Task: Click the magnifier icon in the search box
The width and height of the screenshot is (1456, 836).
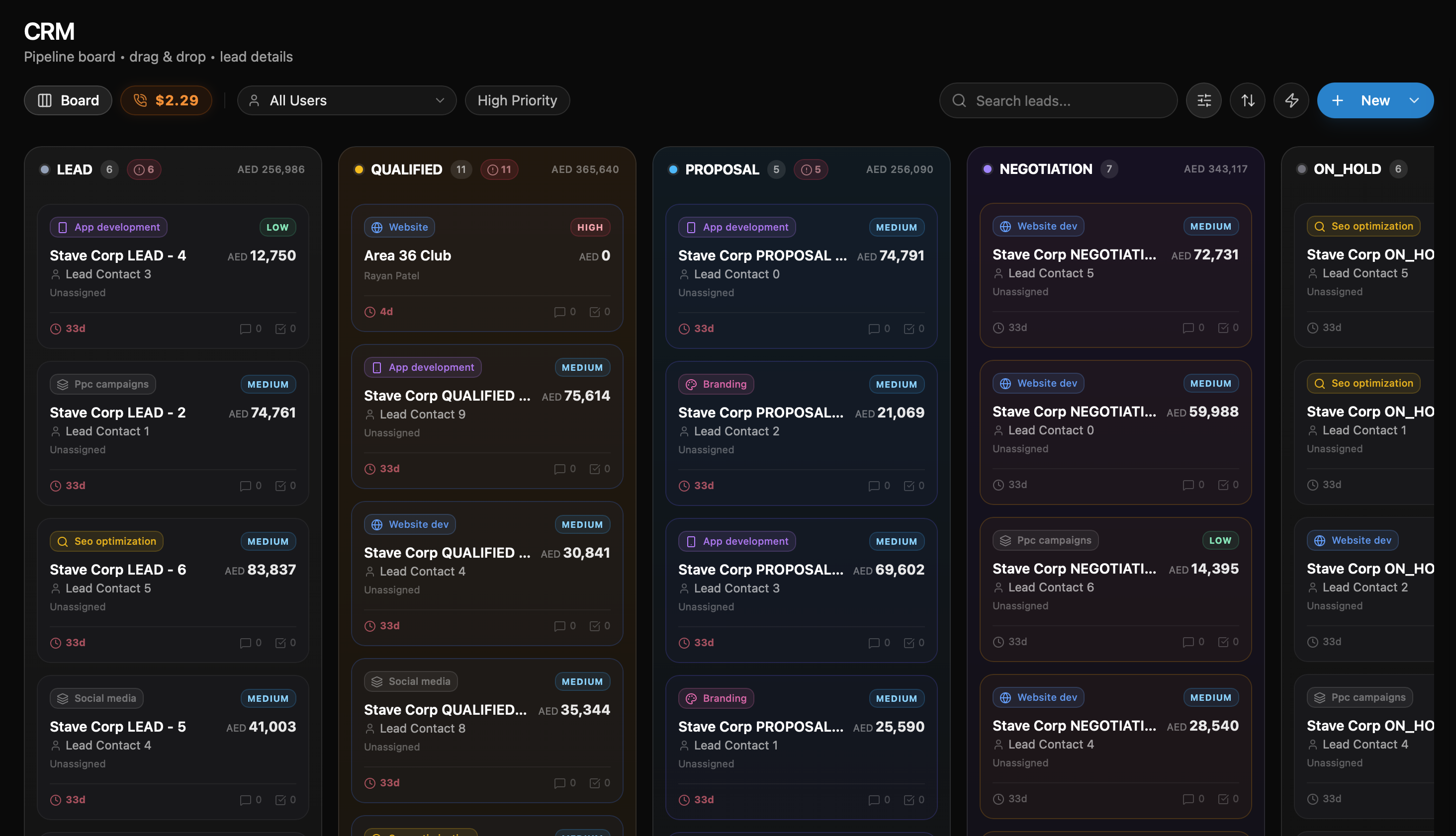Action: click(959, 100)
